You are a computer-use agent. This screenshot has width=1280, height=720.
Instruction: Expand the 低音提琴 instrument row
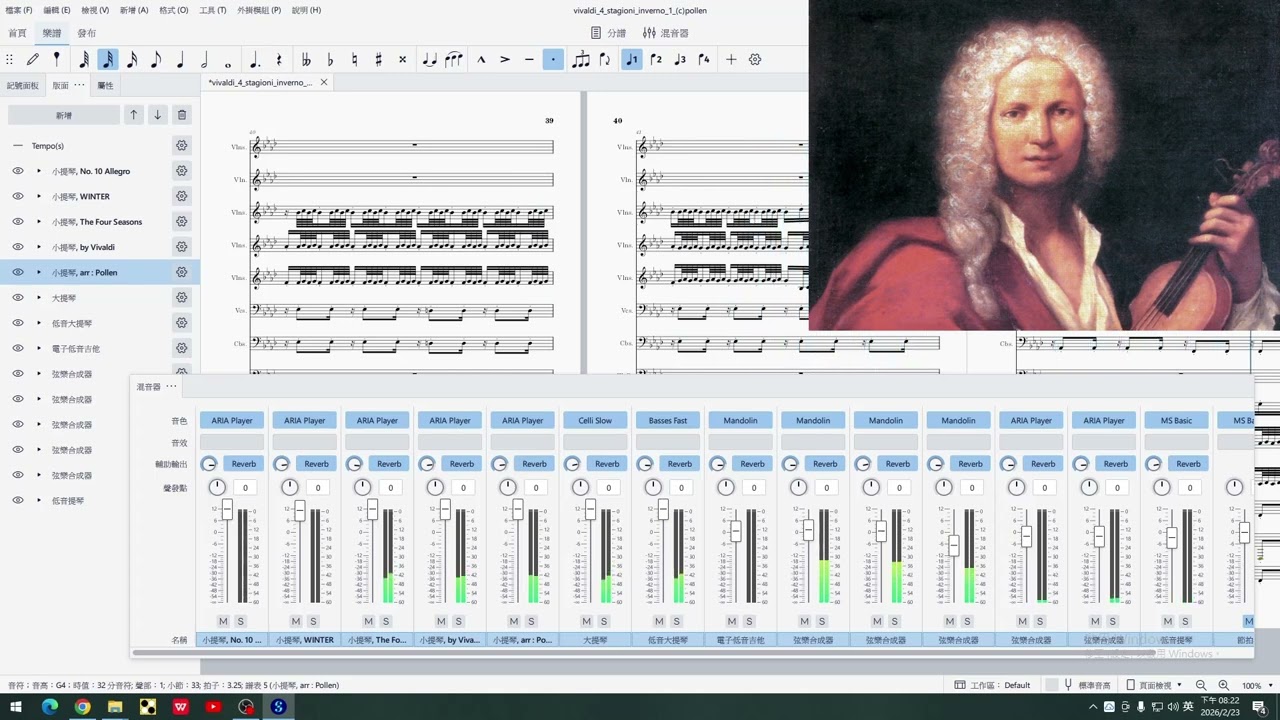[x=39, y=501]
